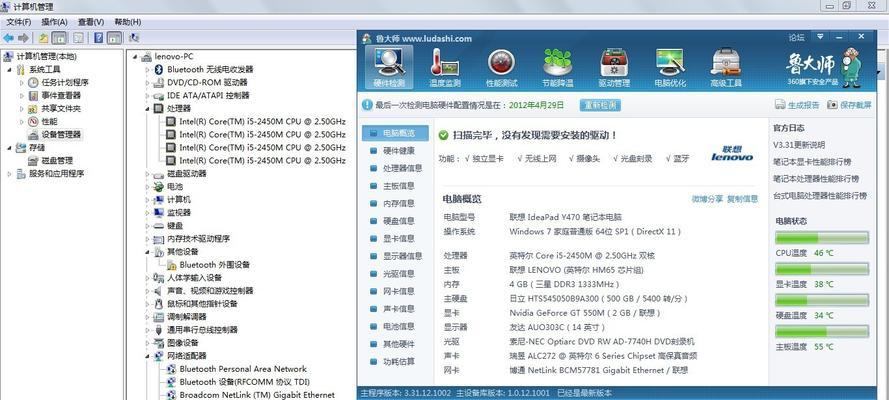
Task: Click the forward arrow in Computer Management toolbar
Action: pos(23,38)
